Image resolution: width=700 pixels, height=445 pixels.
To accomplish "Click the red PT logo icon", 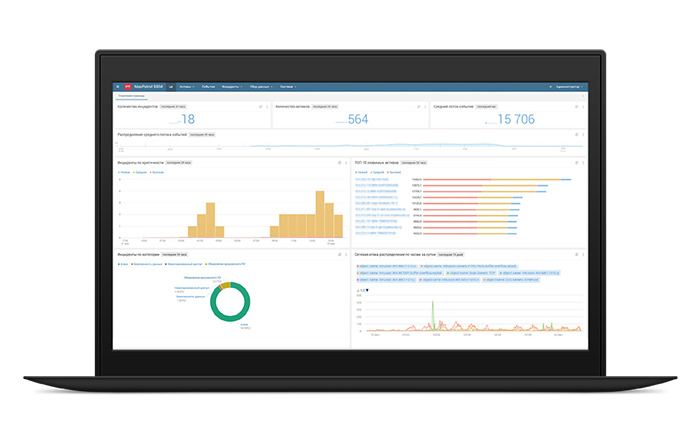I will [x=128, y=87].
